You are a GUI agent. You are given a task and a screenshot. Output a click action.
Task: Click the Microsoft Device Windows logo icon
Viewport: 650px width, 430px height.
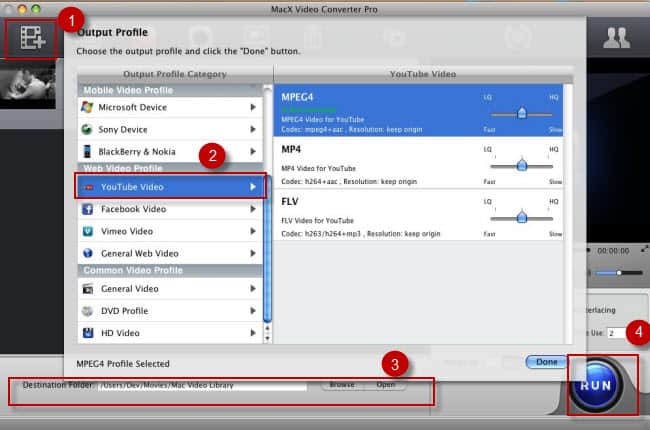point(87,107)
